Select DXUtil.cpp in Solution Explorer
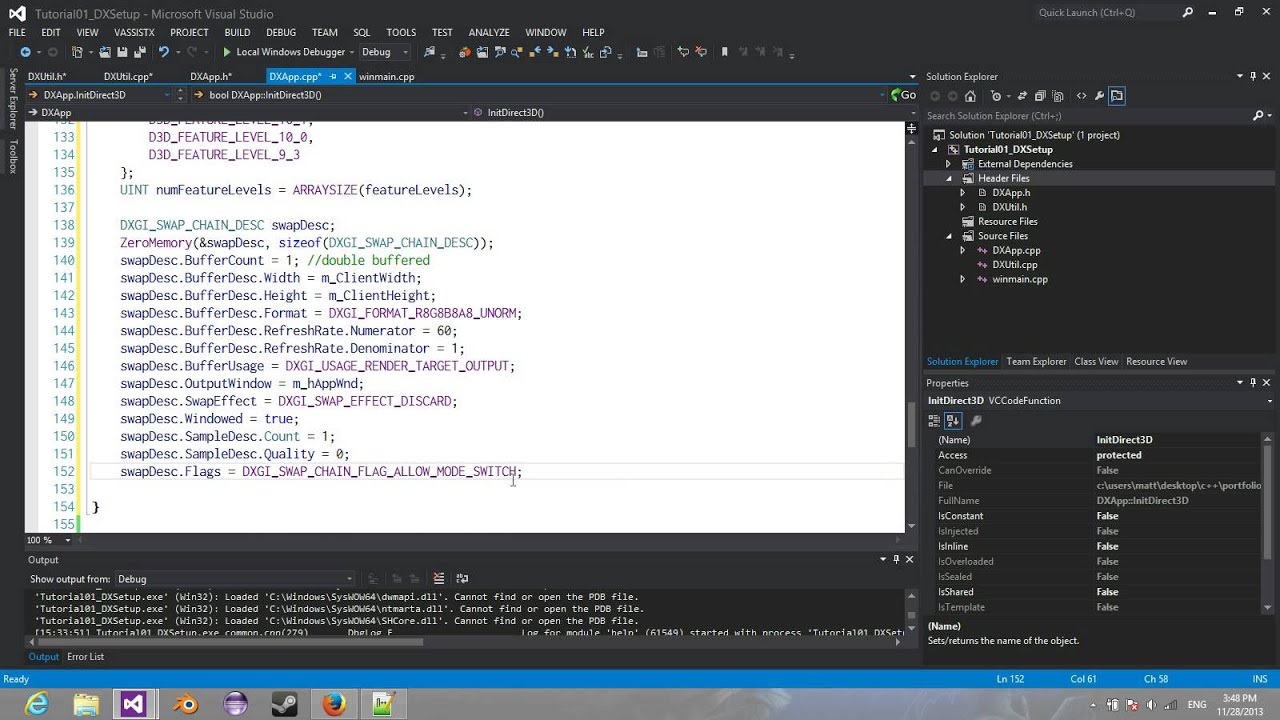 pyautogui.click(x=1014, y=265)
